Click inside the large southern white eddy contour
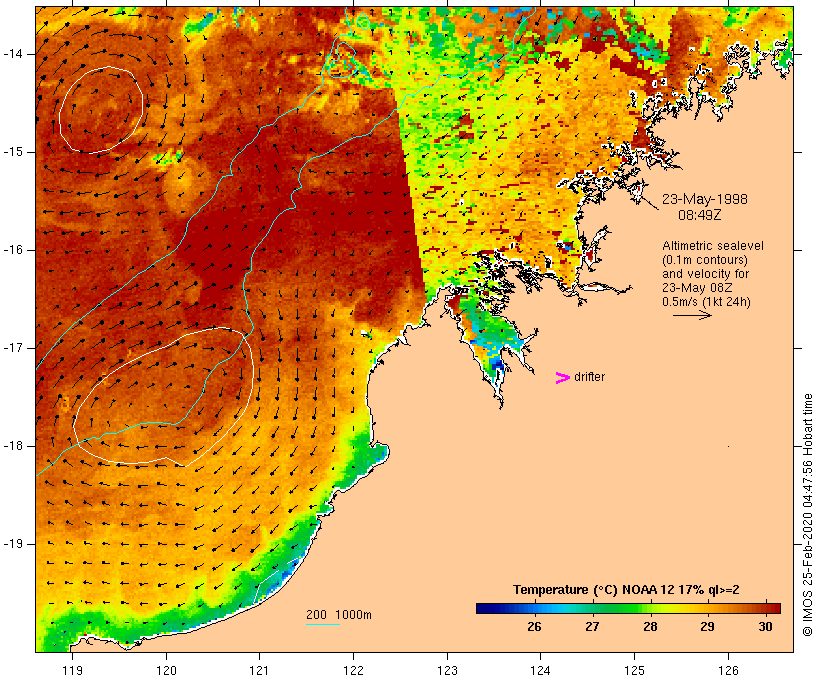Viewport: 820px width, 680px height. [162, 398]
